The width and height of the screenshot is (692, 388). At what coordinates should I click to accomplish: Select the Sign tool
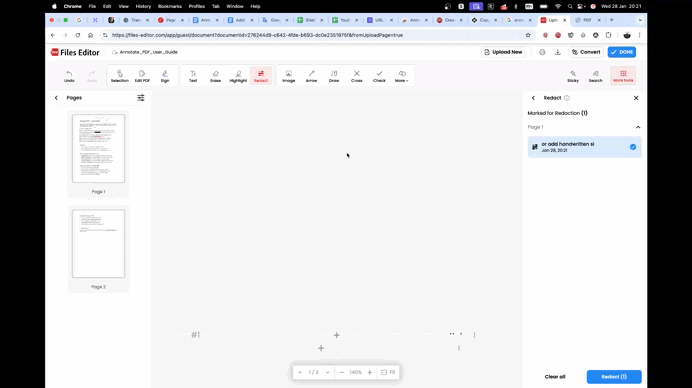[x=165, y=76]
